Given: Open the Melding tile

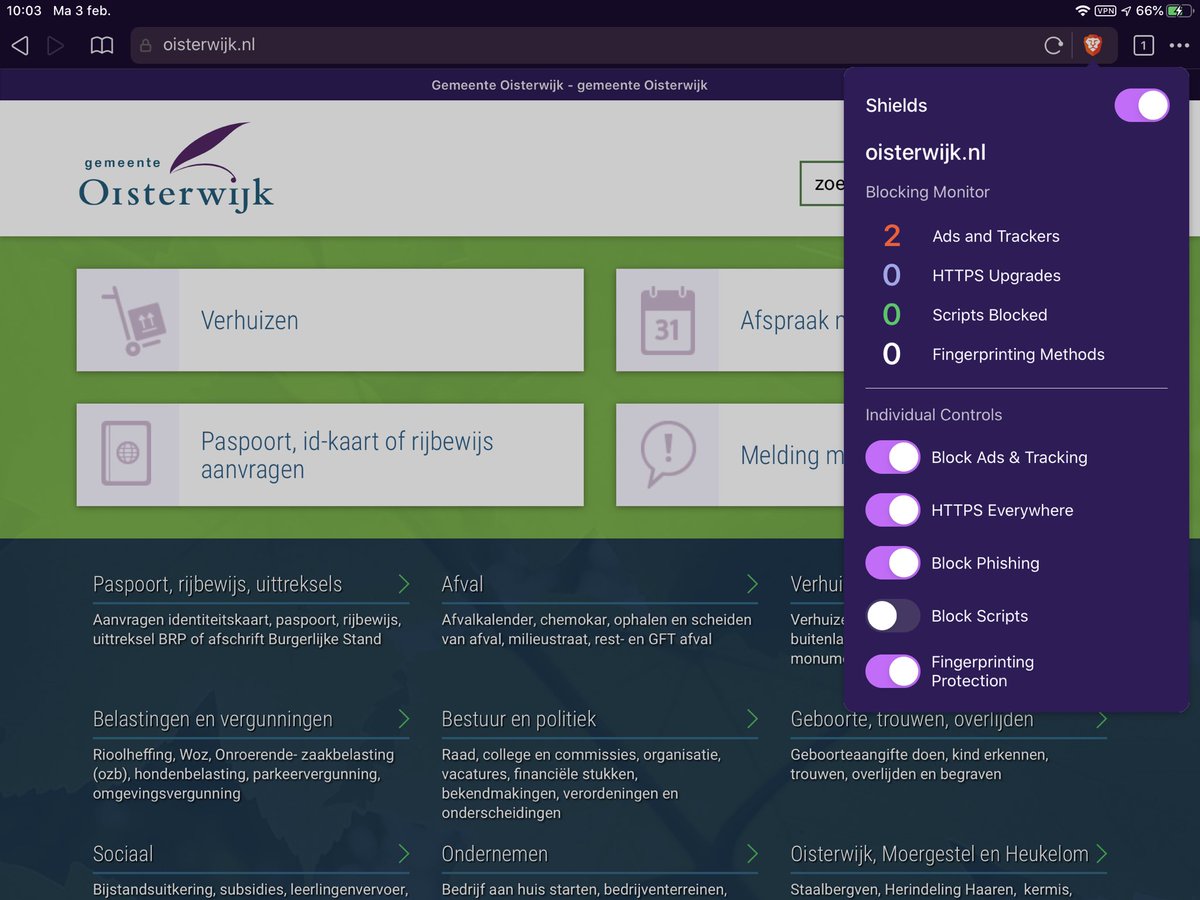Looking at the screenshot, I should click(730, 455).
